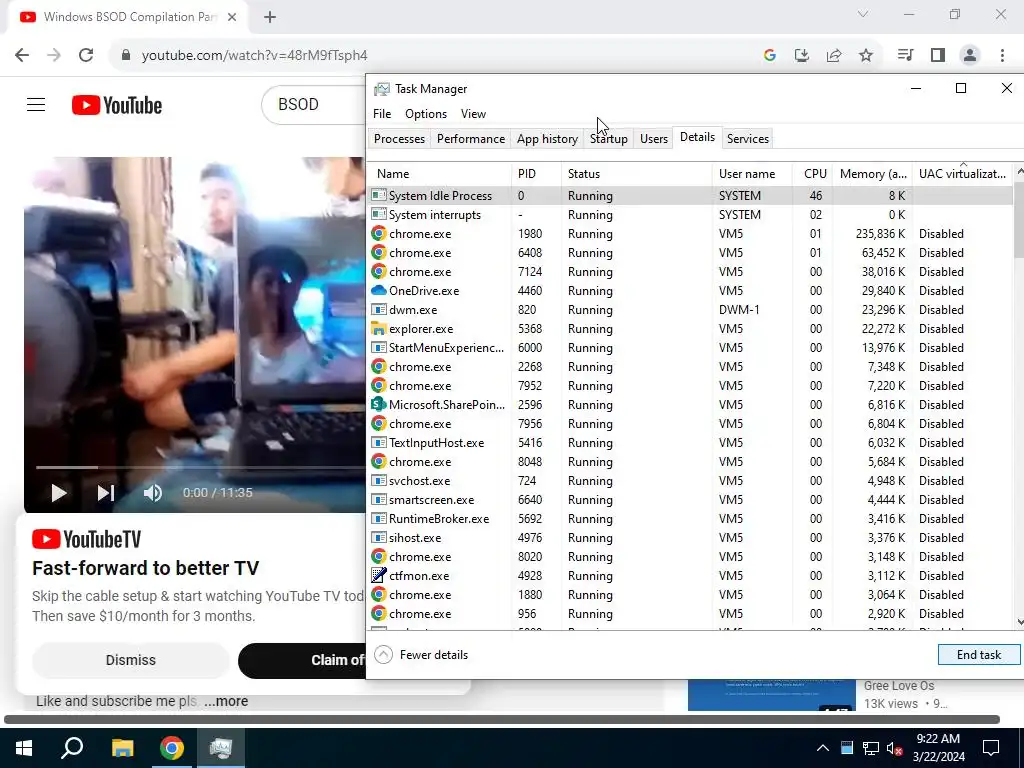Screen dimensions: 1024x768
Task: Select ctfmon.exe process row
Action: click(690, 575)
